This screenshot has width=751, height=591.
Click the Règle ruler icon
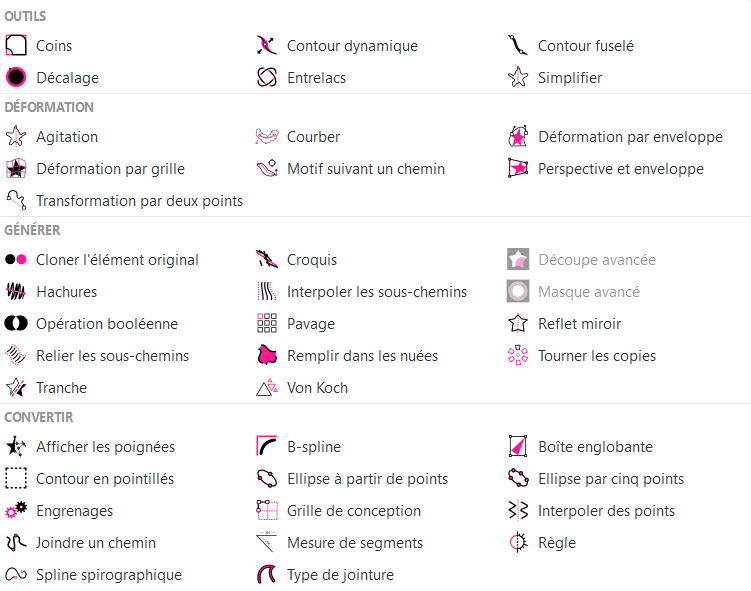[518, 543]
